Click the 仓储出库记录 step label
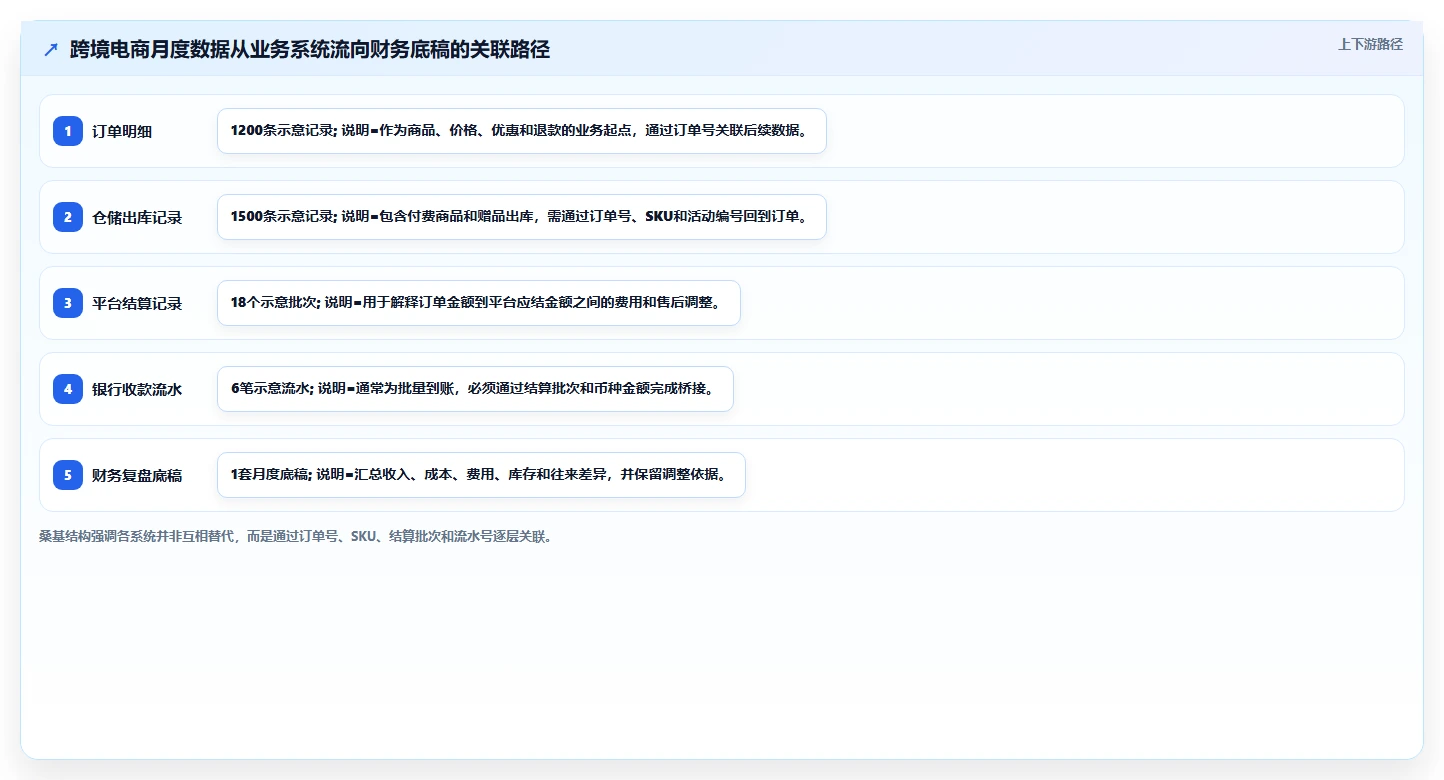The width and height of the screenshot is (1444, 780). 137,217
